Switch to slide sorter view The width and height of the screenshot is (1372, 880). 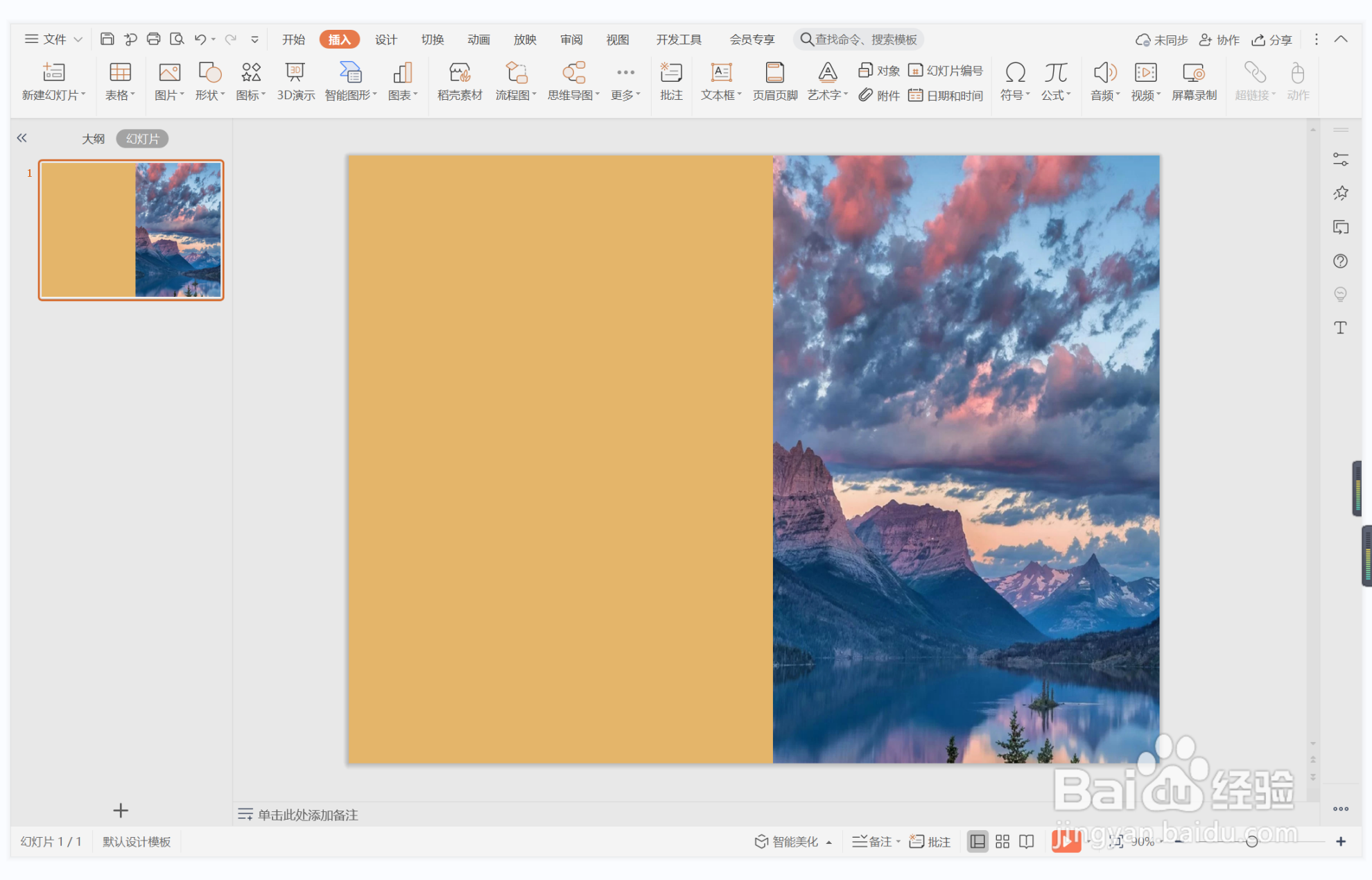tap(1002, 841)
